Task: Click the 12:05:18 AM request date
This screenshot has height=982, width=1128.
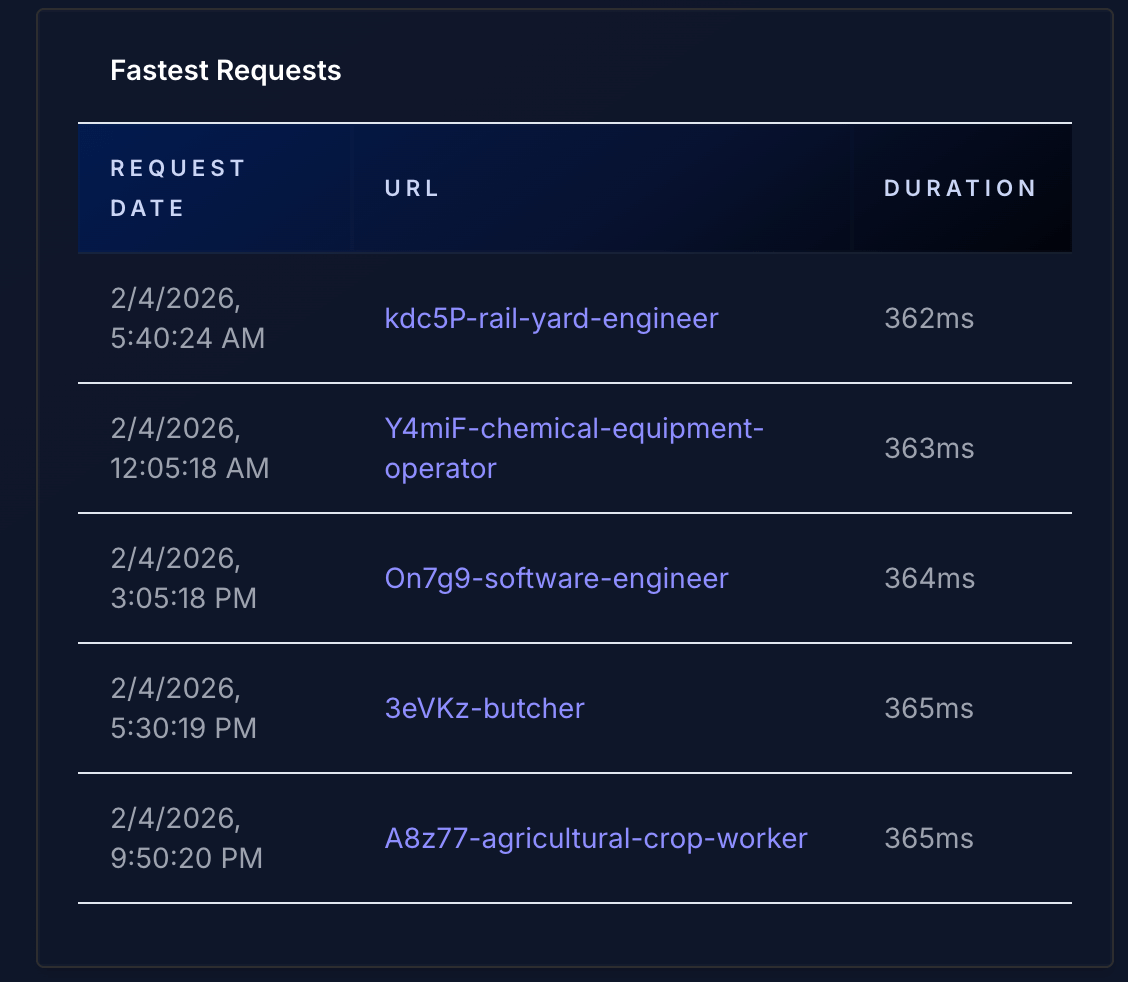Action: pos(190,448)
